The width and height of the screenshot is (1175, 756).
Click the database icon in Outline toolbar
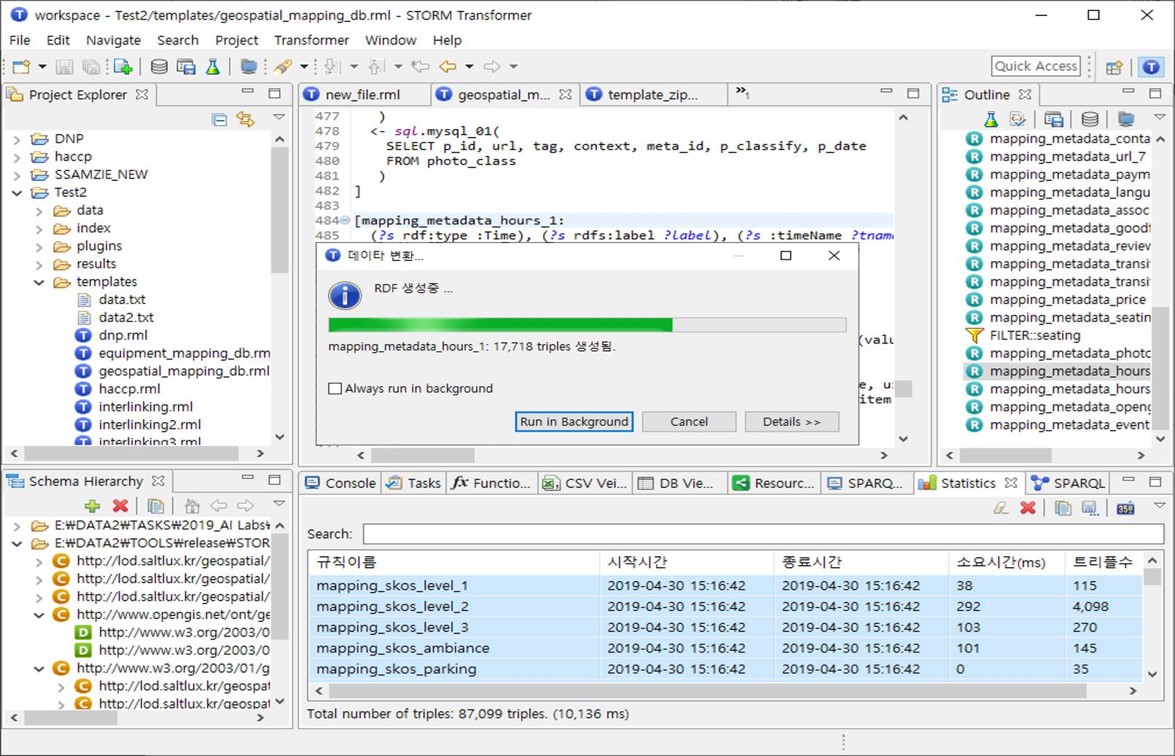1090,119
